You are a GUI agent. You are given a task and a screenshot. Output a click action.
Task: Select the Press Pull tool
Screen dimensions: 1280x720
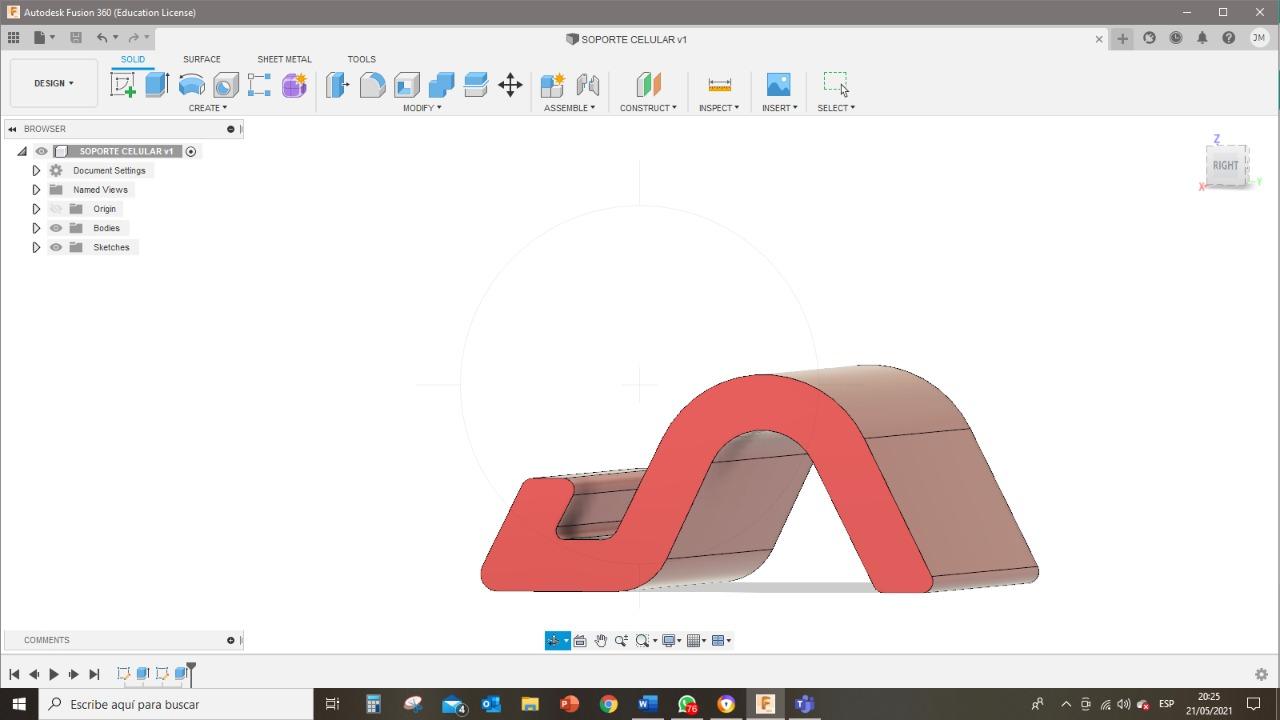click(x=338, y=85)
